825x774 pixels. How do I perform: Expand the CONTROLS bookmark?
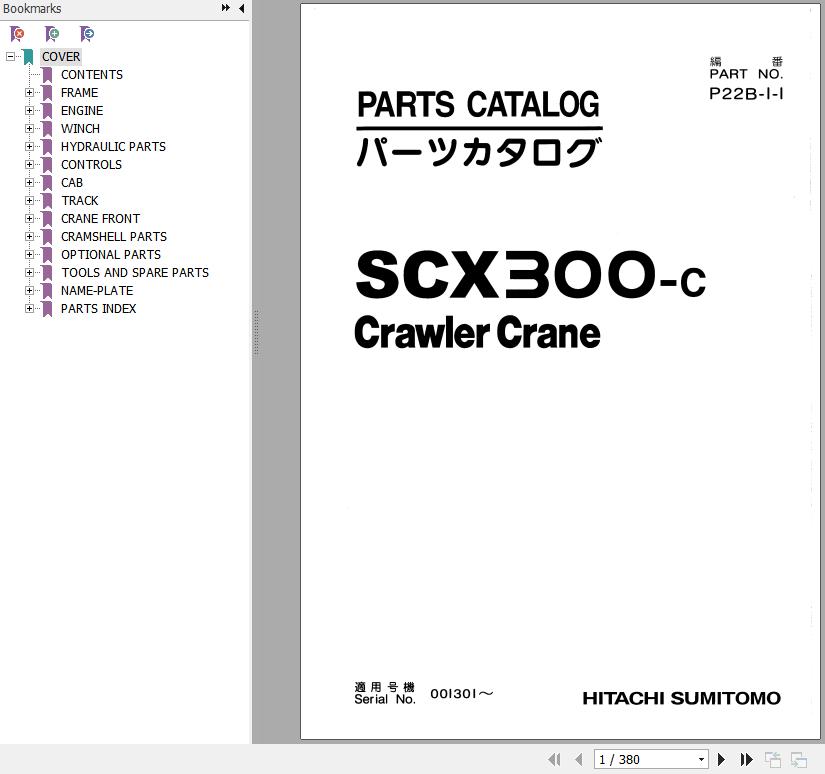coord(29,165)
